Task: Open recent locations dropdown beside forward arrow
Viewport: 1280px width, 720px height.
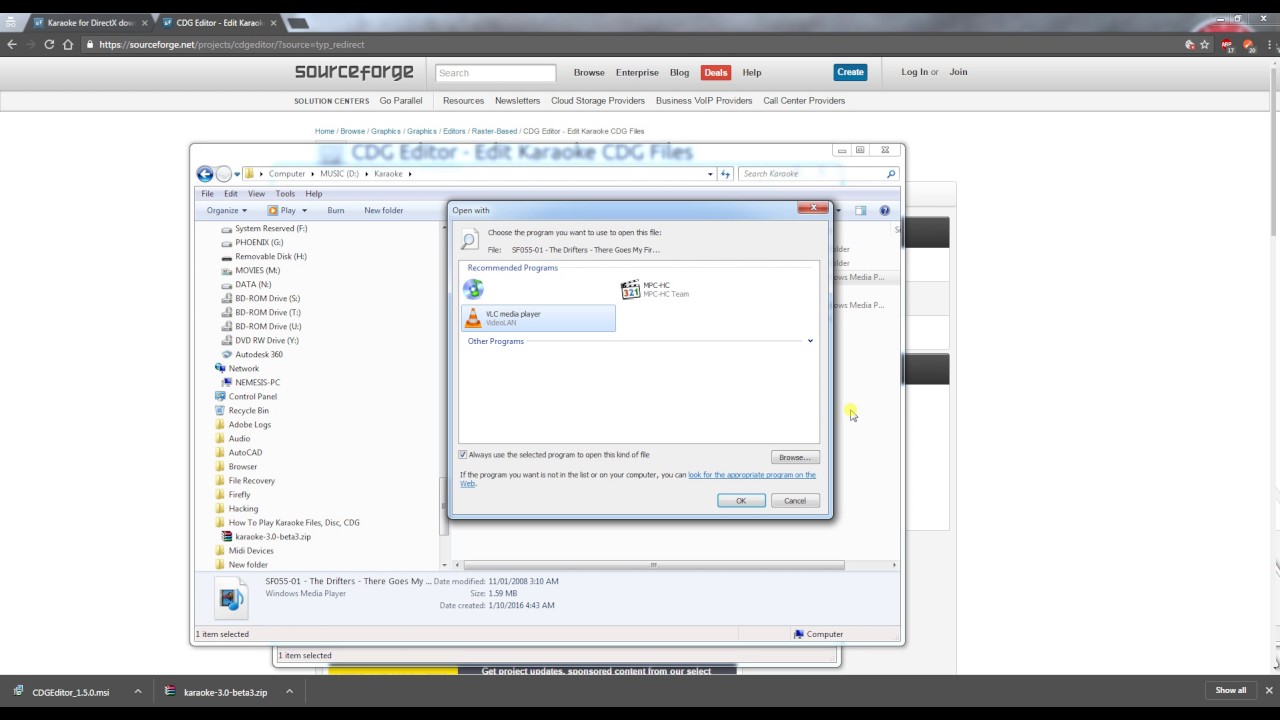Action: pyautogui.click(x=237, y=174)
